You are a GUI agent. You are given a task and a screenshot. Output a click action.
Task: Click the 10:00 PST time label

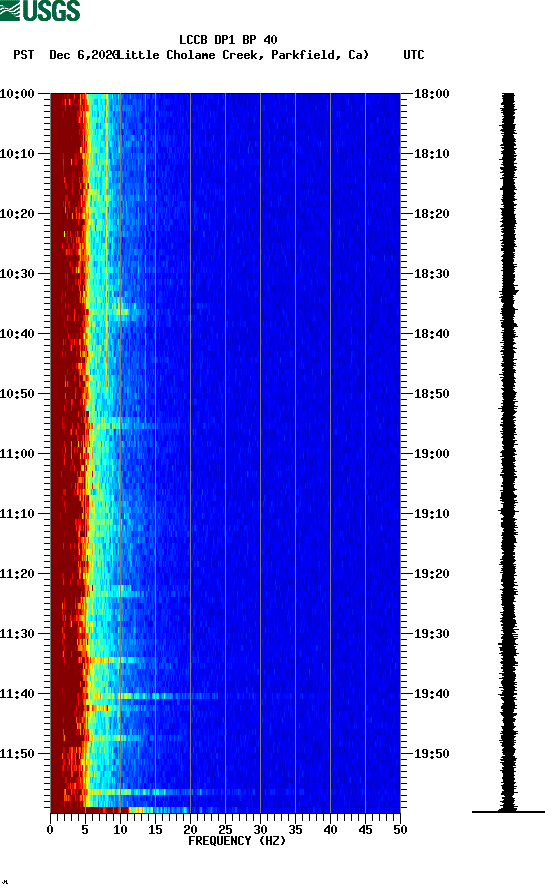[x=17, y=93]
